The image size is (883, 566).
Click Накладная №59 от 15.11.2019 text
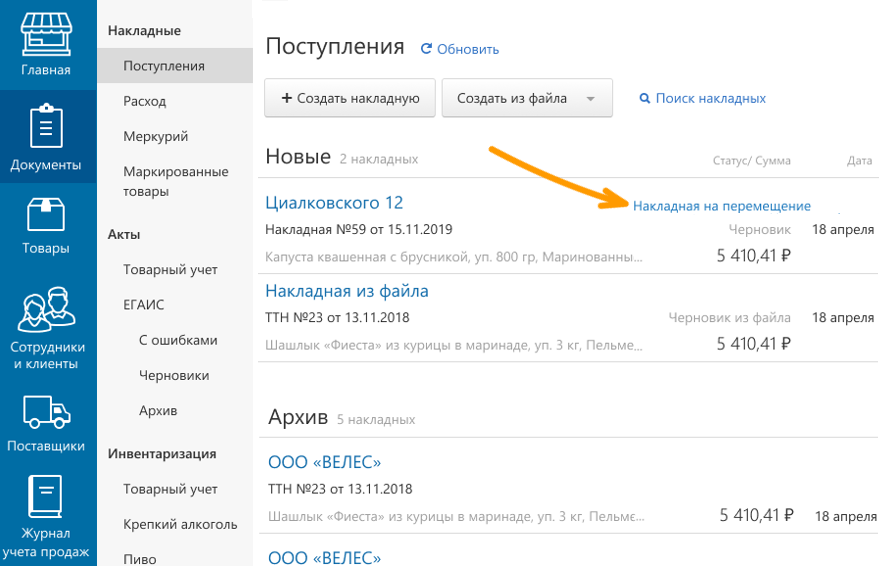[x=359, y=230]
